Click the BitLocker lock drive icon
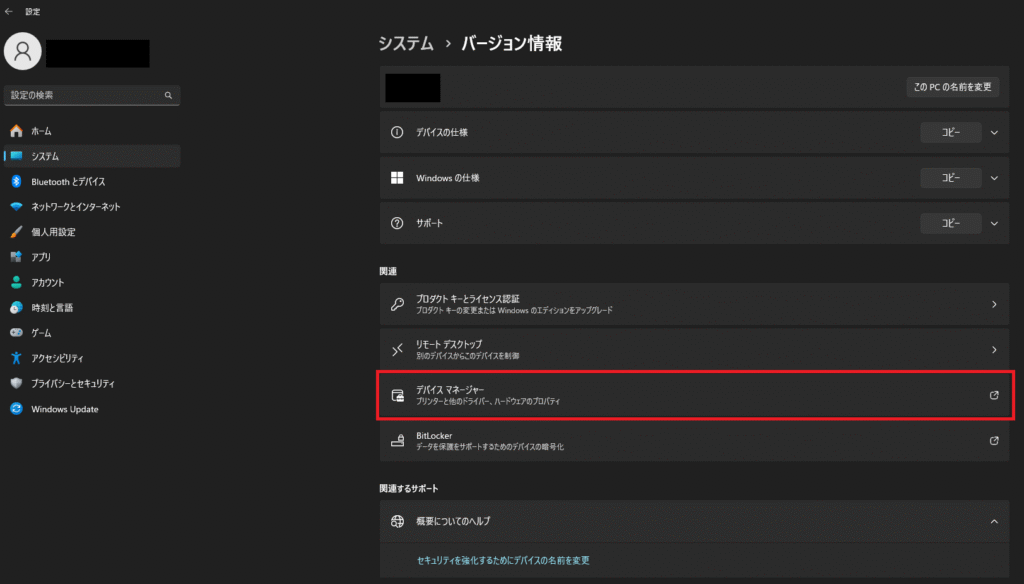 (x=397, y=441)
